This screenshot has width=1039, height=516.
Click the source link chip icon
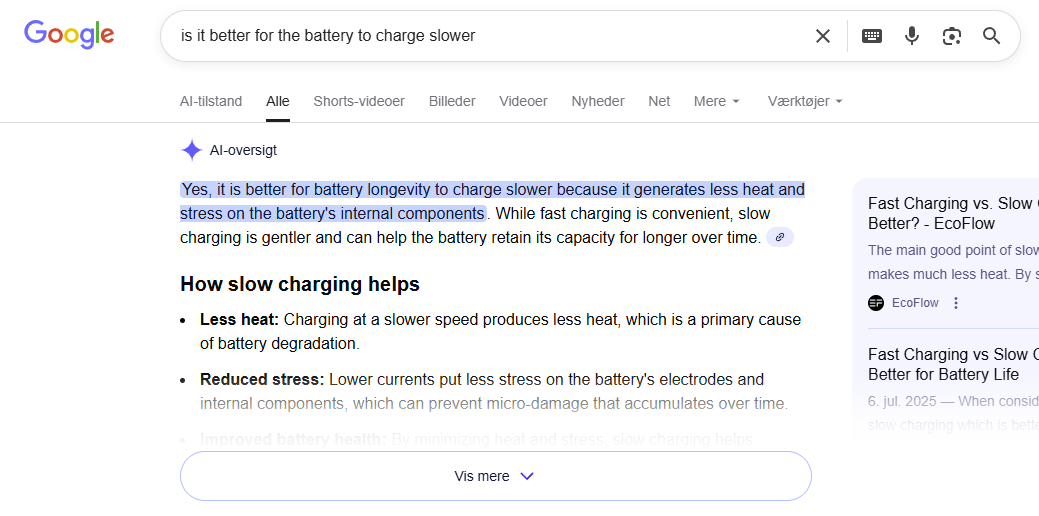click(780, 237)
